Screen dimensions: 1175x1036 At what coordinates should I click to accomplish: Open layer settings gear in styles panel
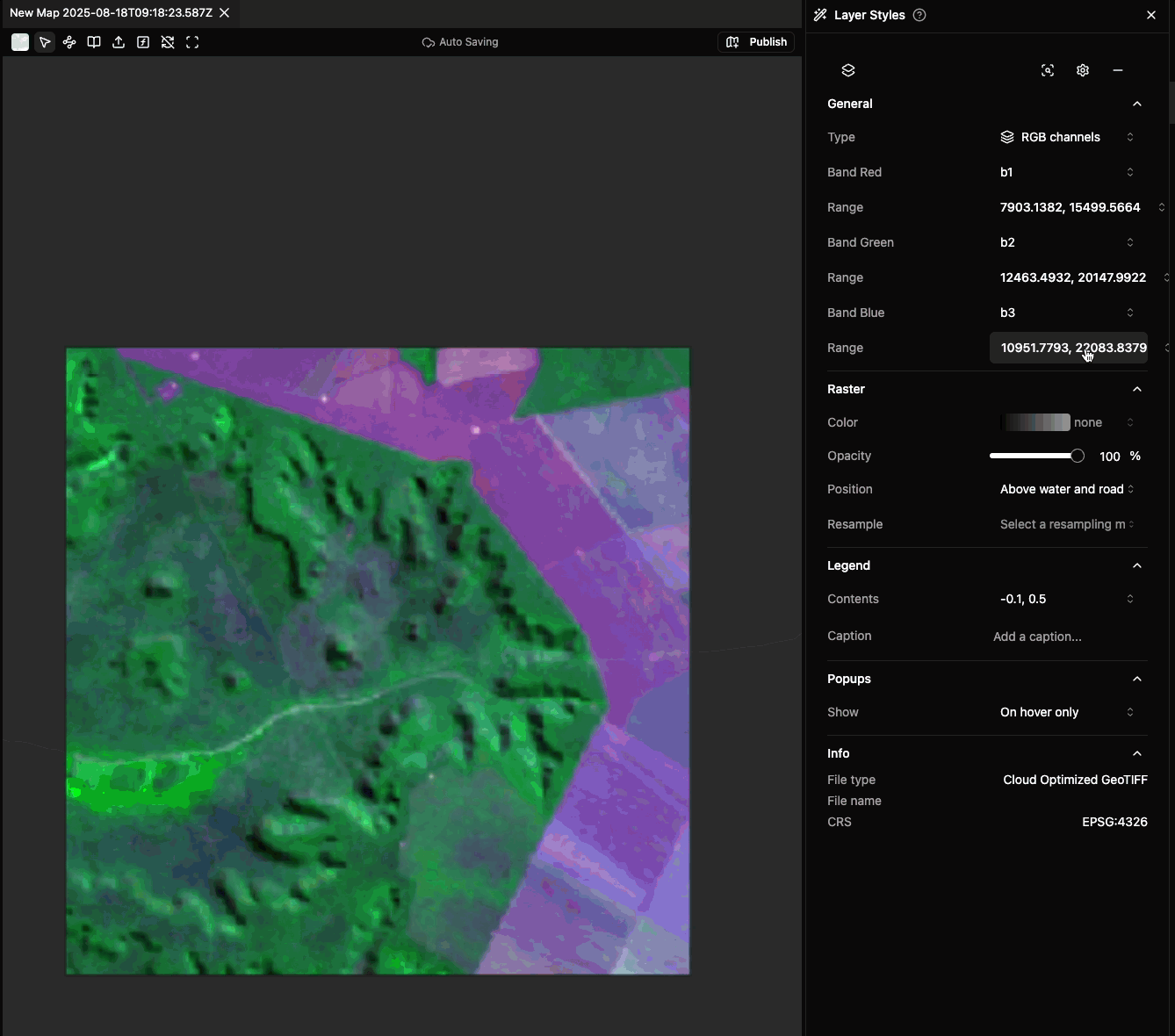[1082, 70]
